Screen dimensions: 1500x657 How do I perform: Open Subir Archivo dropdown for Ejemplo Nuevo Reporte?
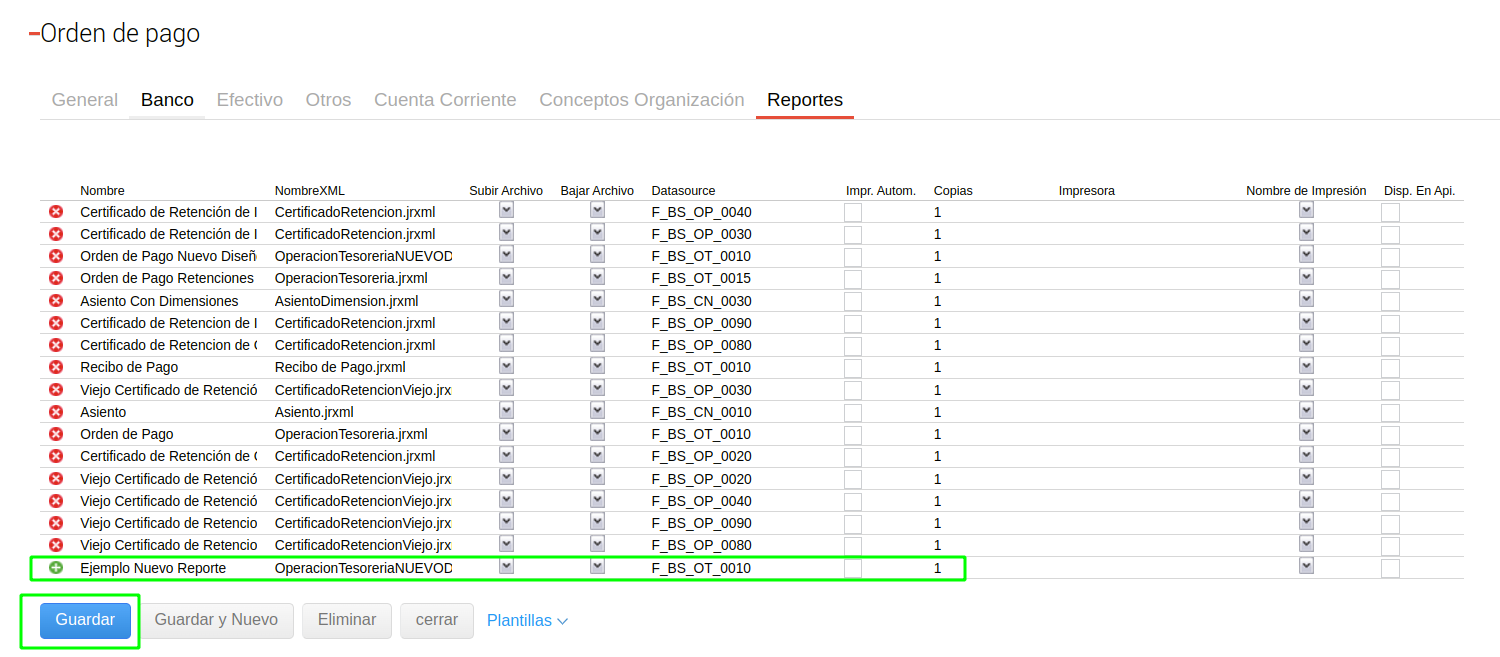click(506, 566)
